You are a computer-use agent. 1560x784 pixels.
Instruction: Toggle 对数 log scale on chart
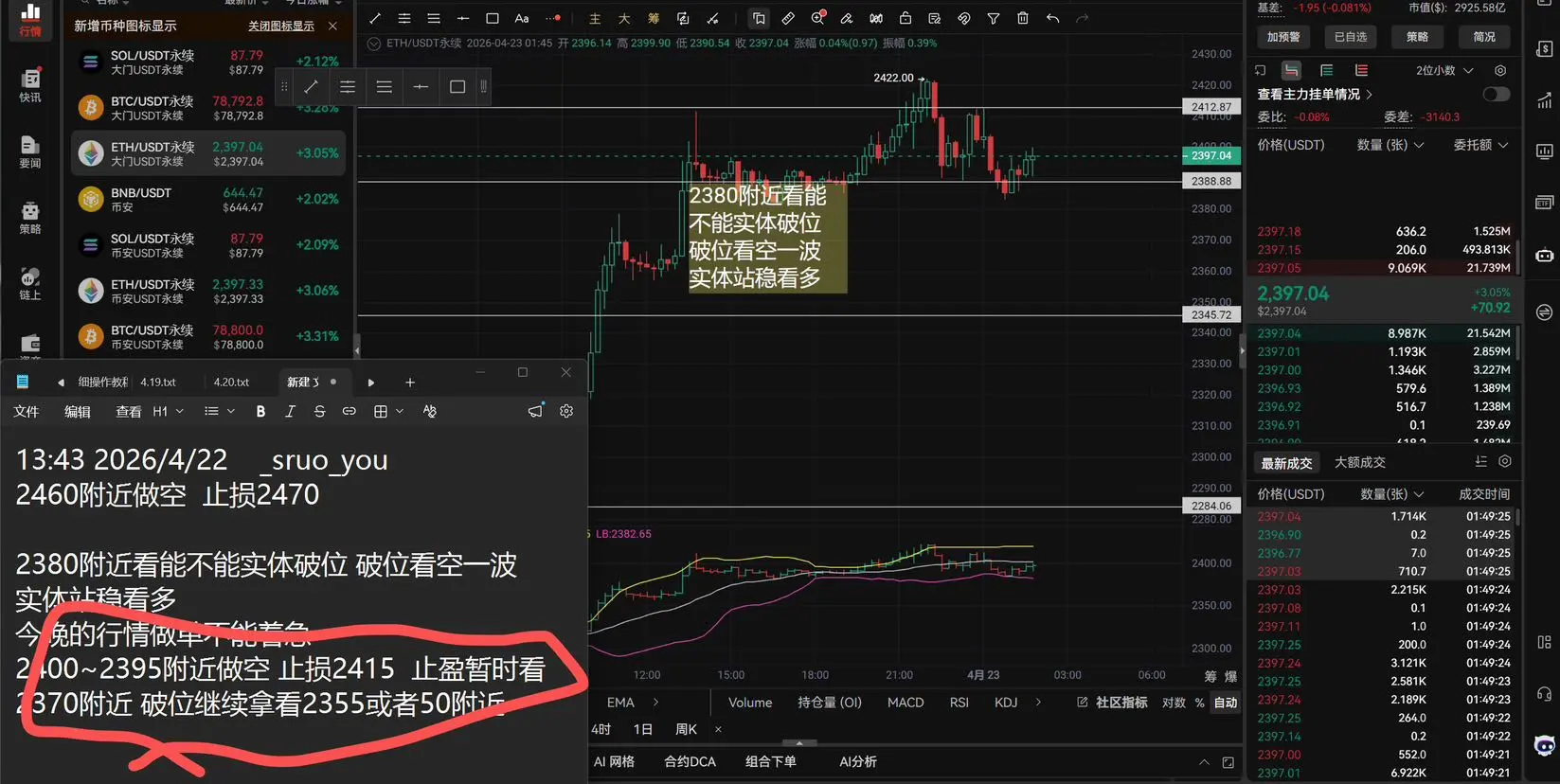coord(1174,703)
